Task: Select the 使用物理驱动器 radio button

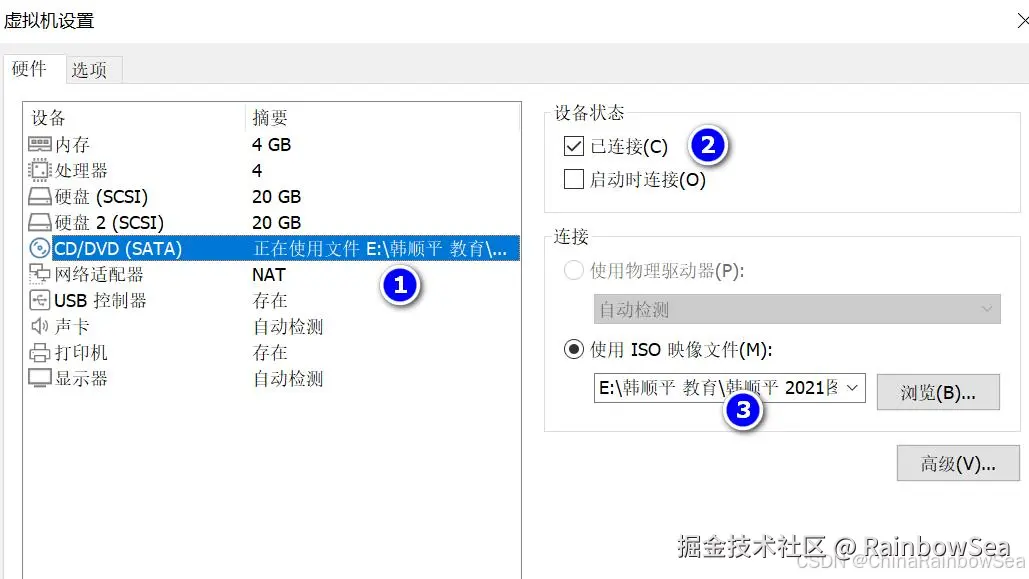Action: coord(574,270)
